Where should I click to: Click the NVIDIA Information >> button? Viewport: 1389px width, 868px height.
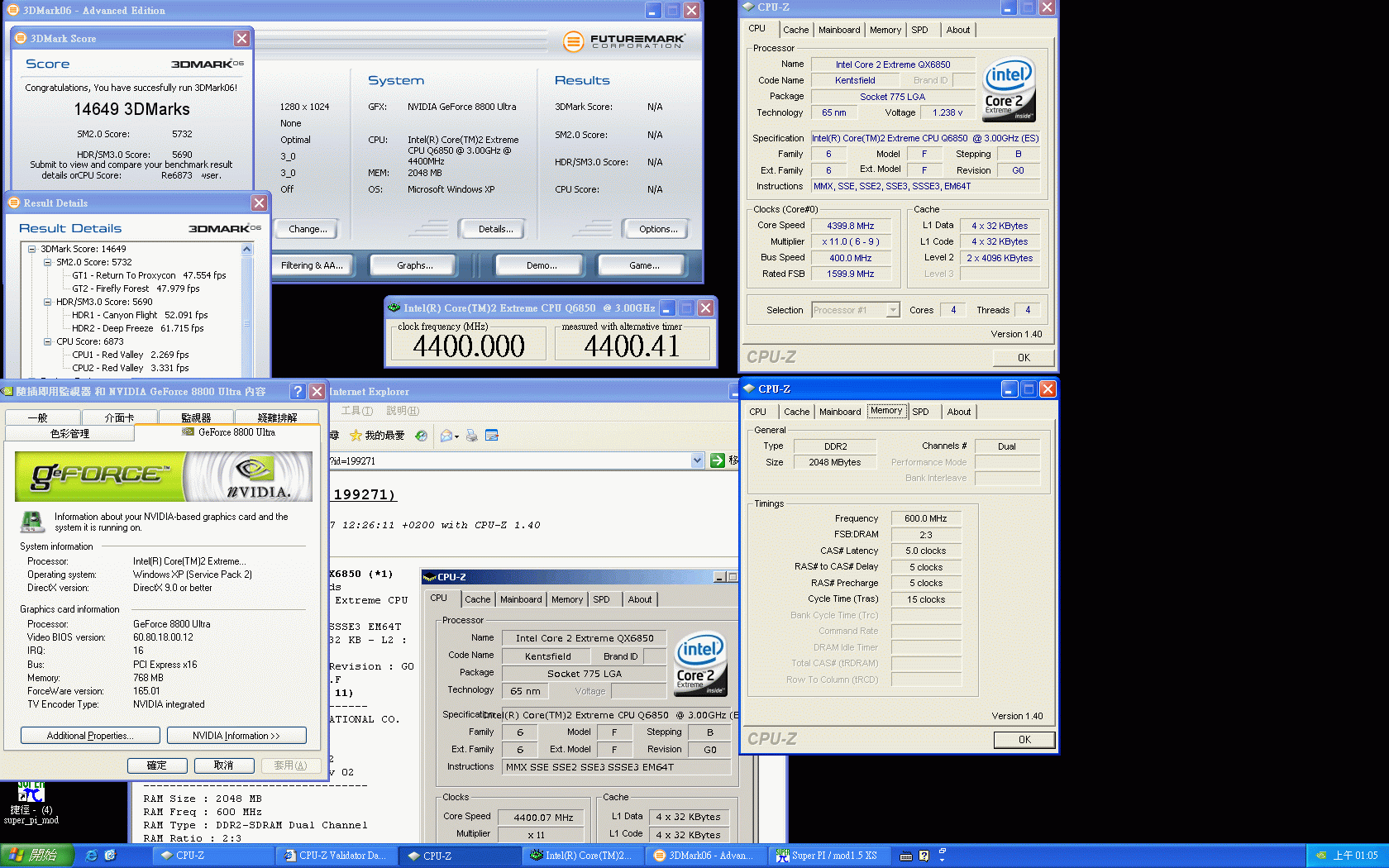[x=236, y=736]
